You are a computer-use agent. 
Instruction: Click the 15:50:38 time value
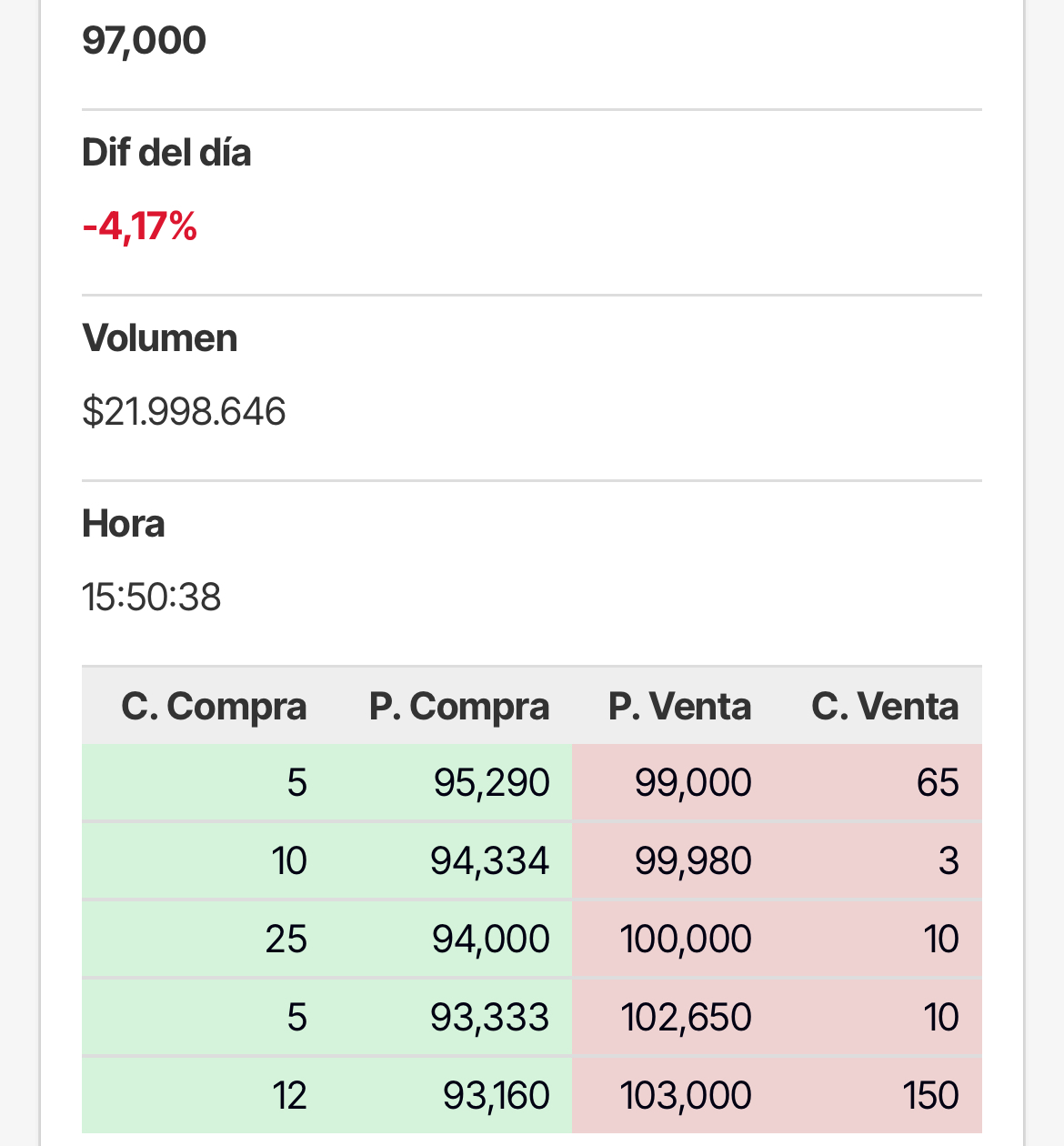[151, 598]
